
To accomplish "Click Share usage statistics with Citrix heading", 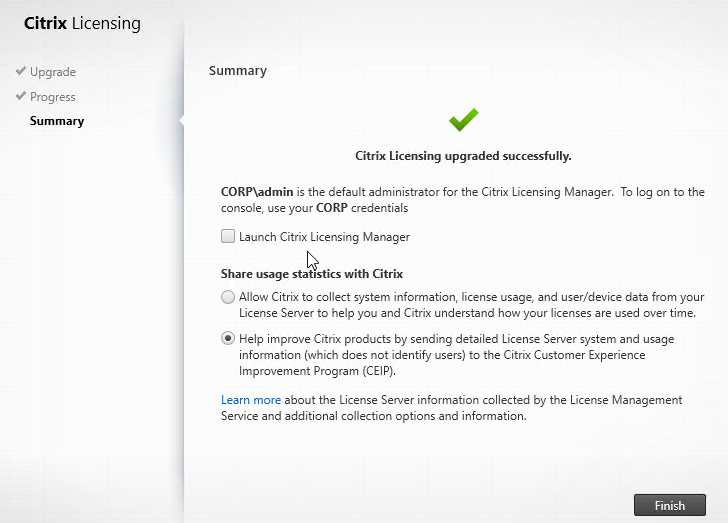I will point(311,273).
